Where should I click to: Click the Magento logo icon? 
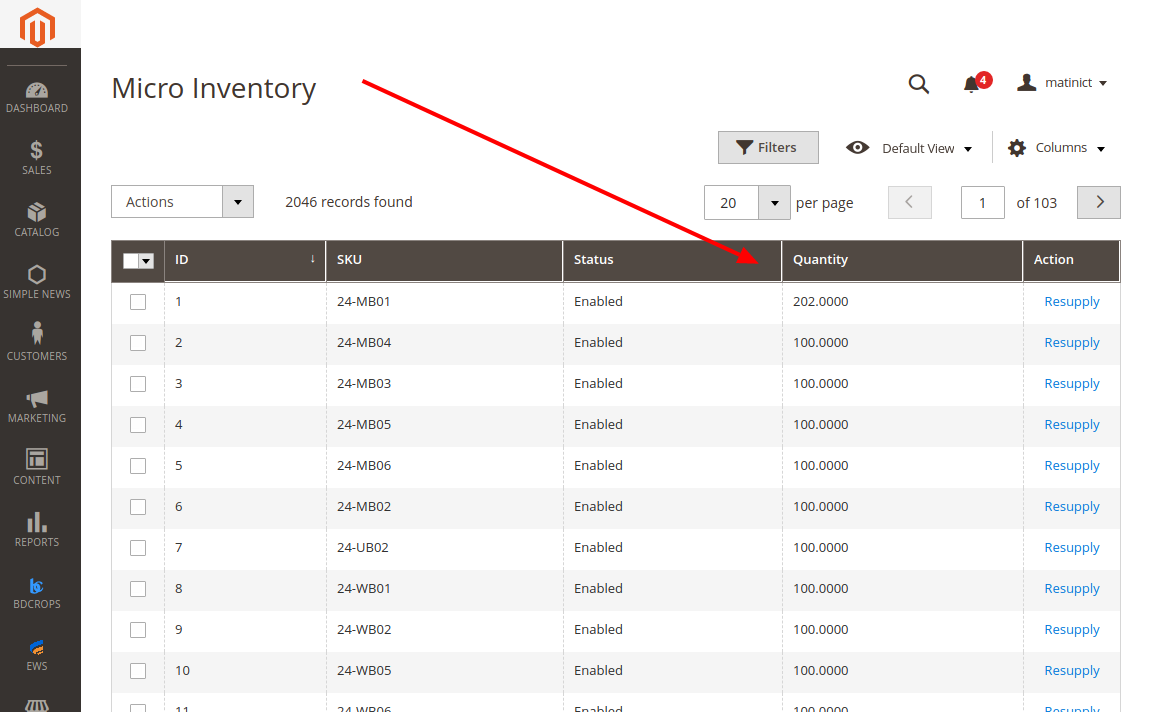(x=37, y=27)
